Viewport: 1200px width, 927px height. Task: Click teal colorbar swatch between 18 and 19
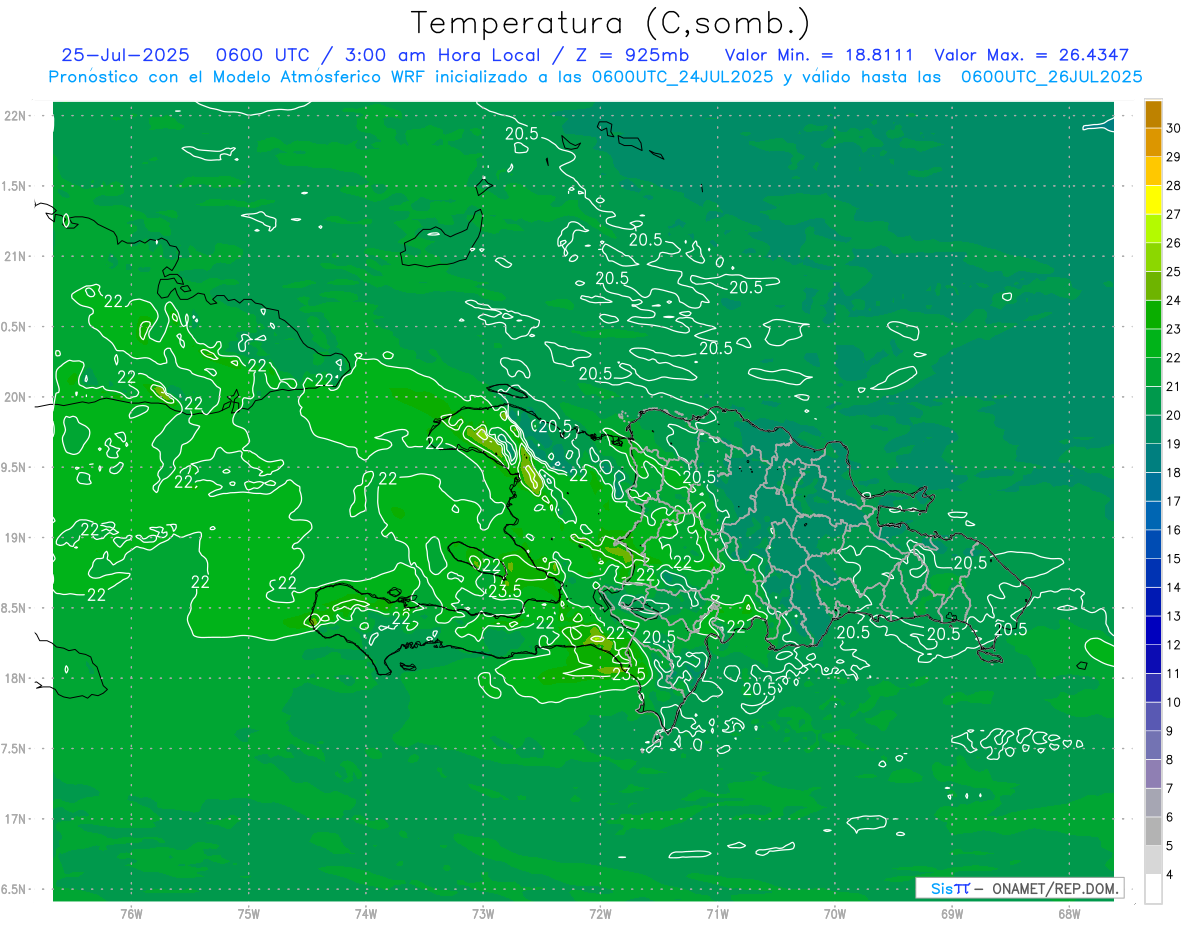(1153, 458)
